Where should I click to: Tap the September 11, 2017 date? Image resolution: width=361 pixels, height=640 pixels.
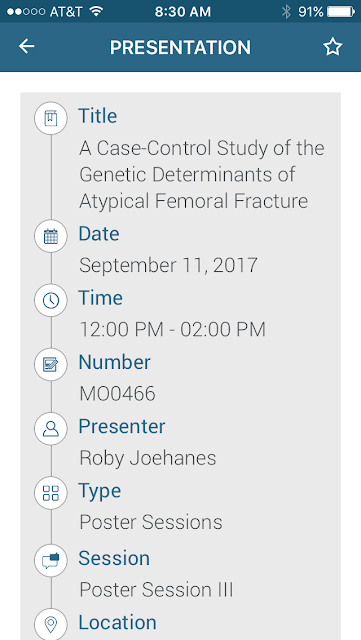tap(168, 265)
